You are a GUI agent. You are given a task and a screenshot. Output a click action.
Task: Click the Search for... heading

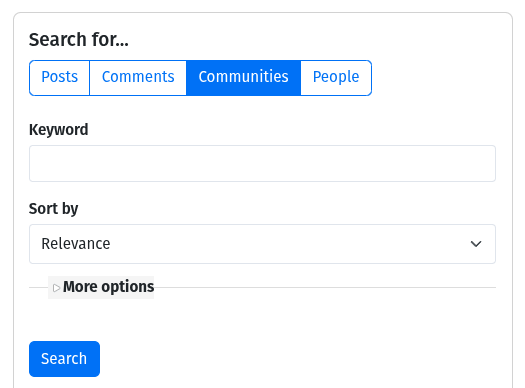pyautogui.click(x=79, y=40)
